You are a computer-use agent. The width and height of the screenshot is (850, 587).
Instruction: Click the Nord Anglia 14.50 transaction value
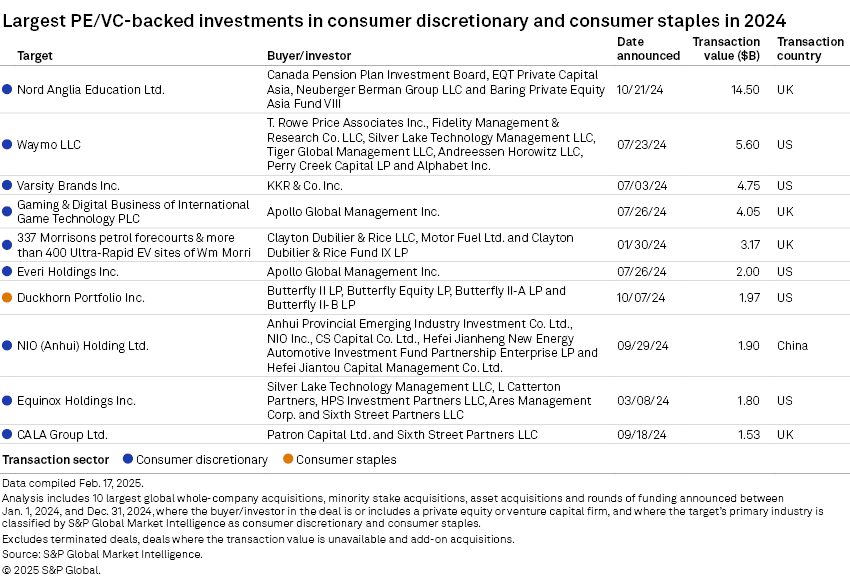[x=745, y=89]
